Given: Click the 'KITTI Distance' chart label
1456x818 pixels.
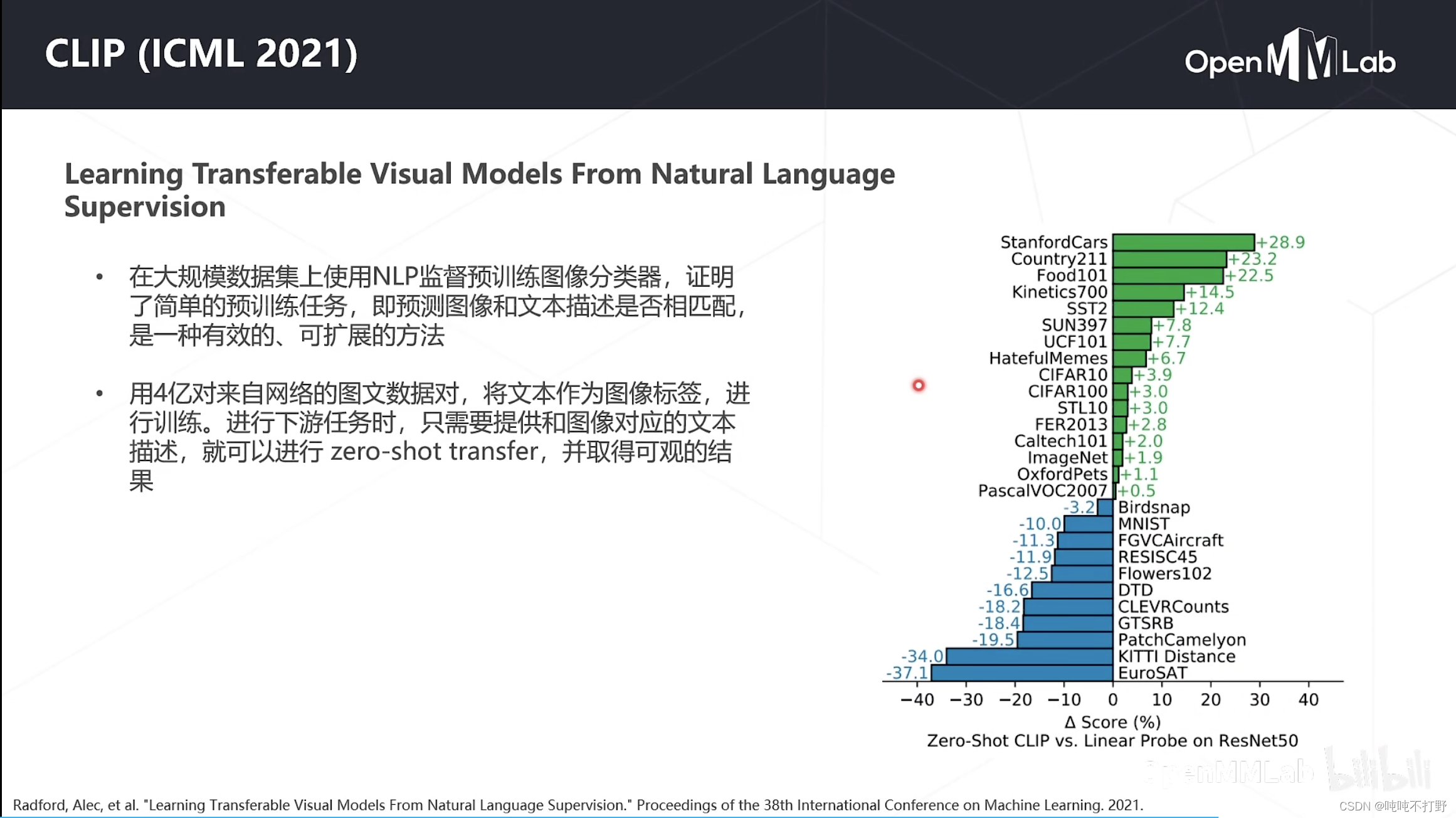Looking at the screenshot, I should [1176, 656].
